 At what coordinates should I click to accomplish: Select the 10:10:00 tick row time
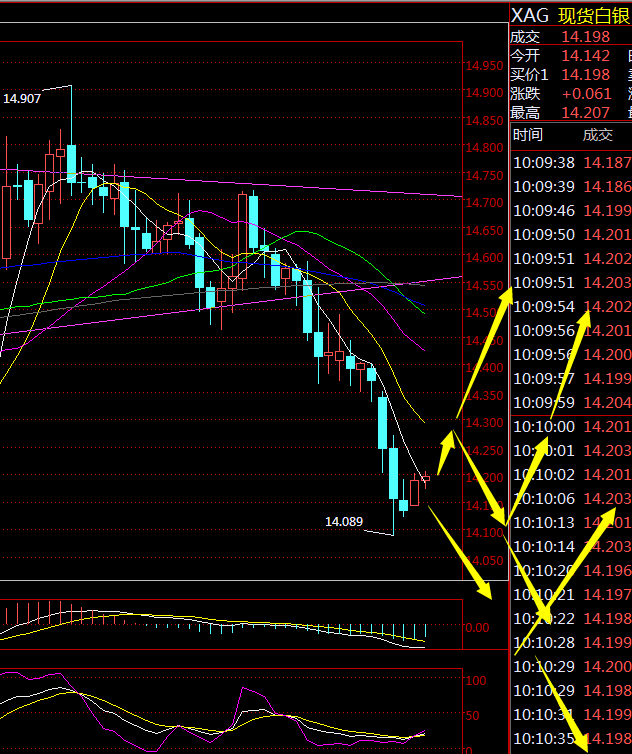[x=544, y=427]
